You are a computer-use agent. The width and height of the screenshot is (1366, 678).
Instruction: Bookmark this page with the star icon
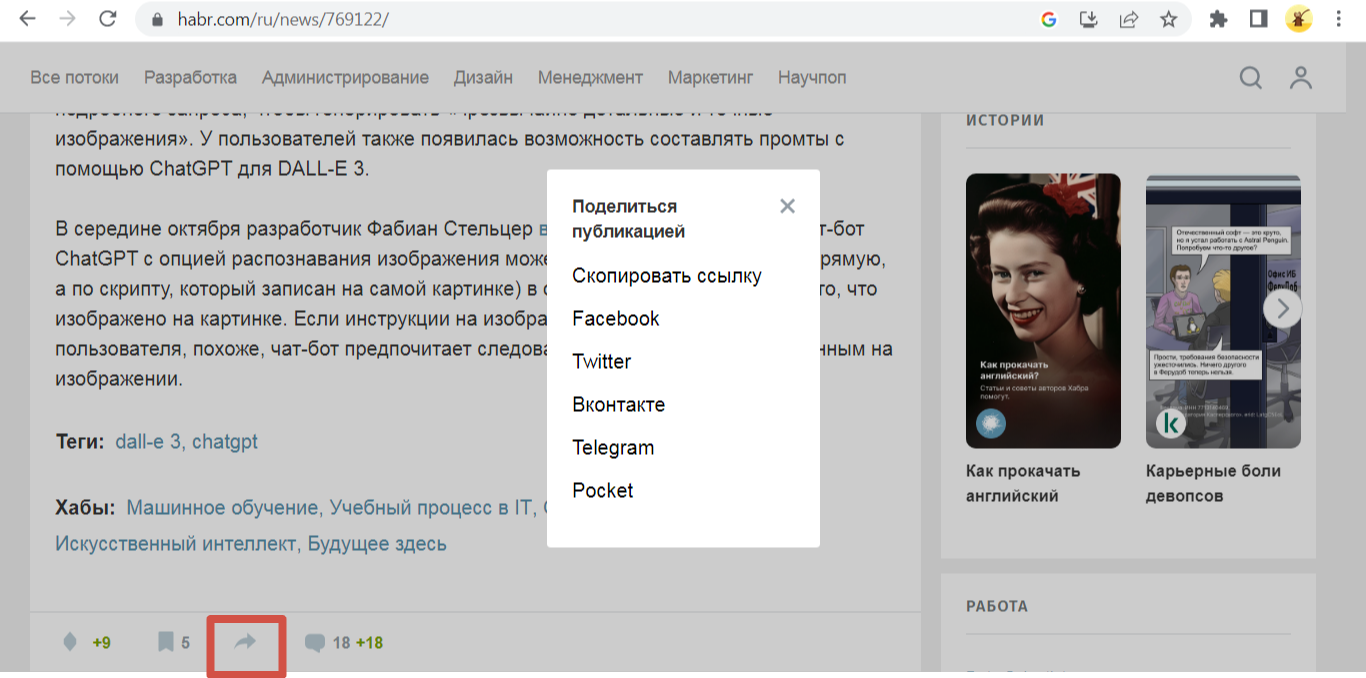[1169, 19]
